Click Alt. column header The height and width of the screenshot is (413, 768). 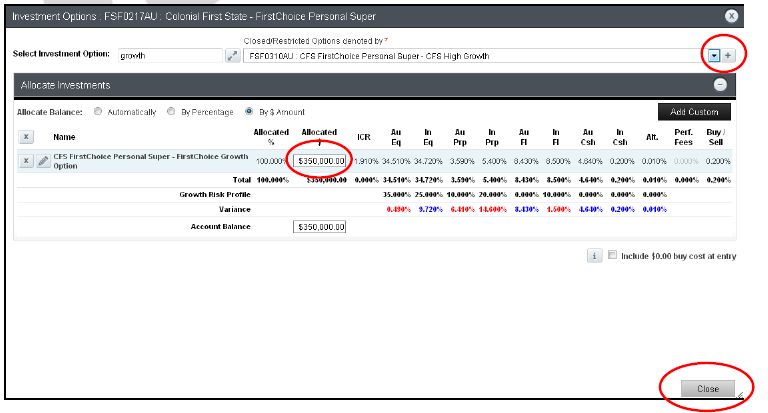coord(652,137)
